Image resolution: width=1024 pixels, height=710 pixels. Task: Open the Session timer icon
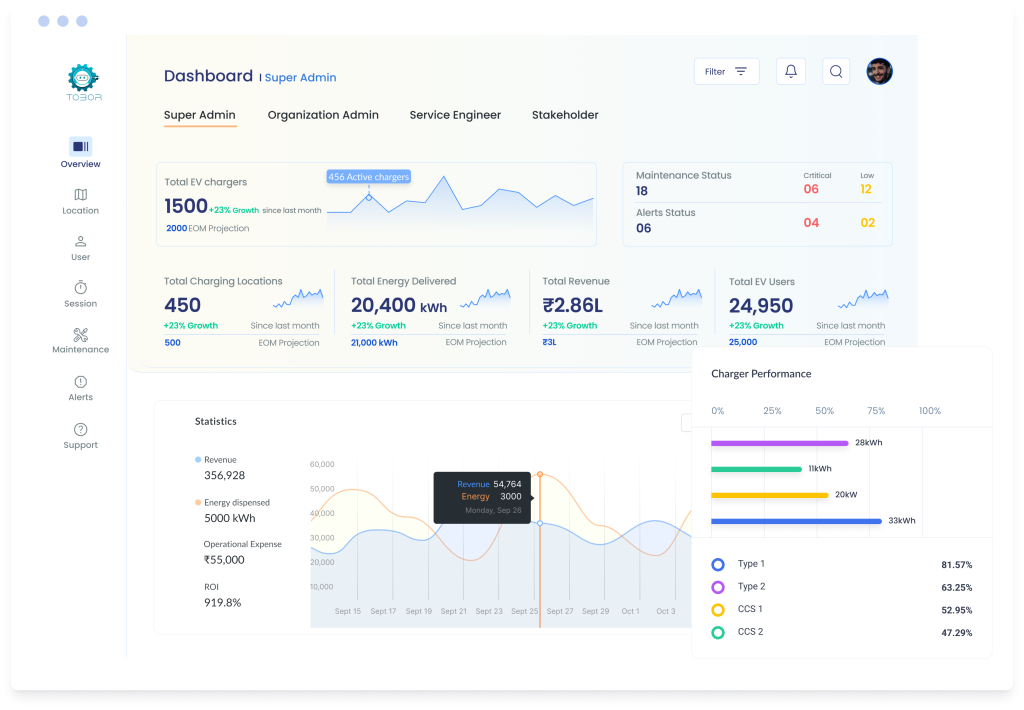[81, 287]
